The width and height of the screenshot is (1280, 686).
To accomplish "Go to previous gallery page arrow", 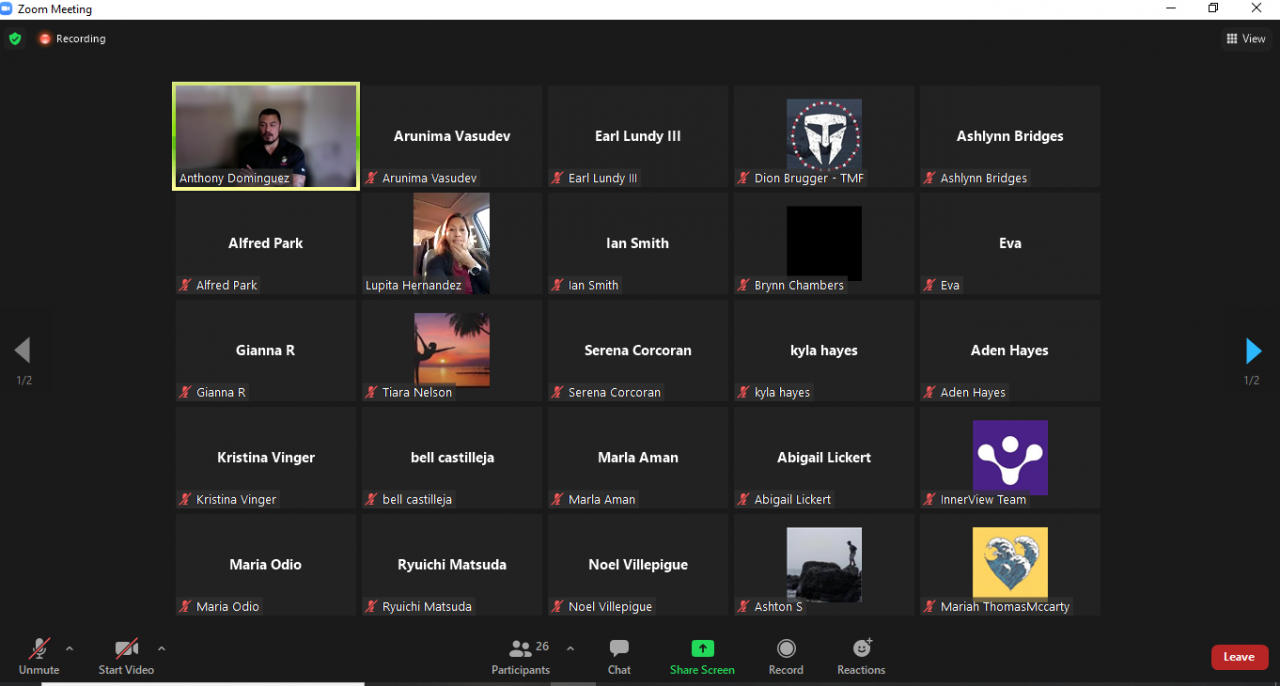I will 23,350.
